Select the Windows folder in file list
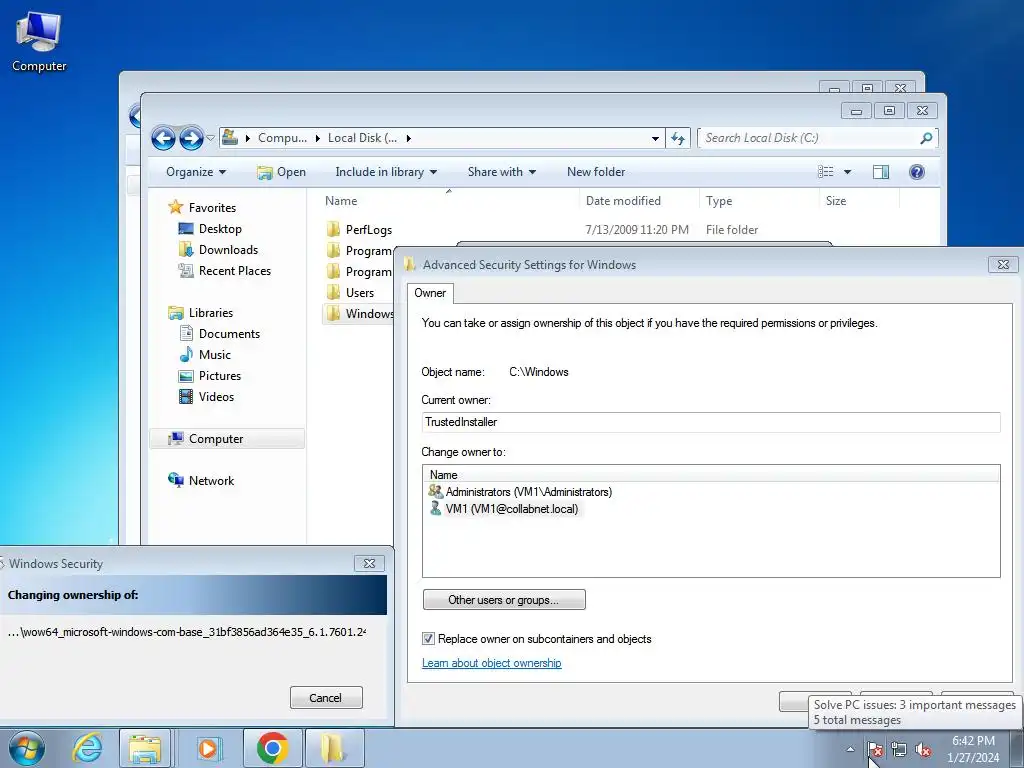The image size is (1024, 768). pos(360,313)
